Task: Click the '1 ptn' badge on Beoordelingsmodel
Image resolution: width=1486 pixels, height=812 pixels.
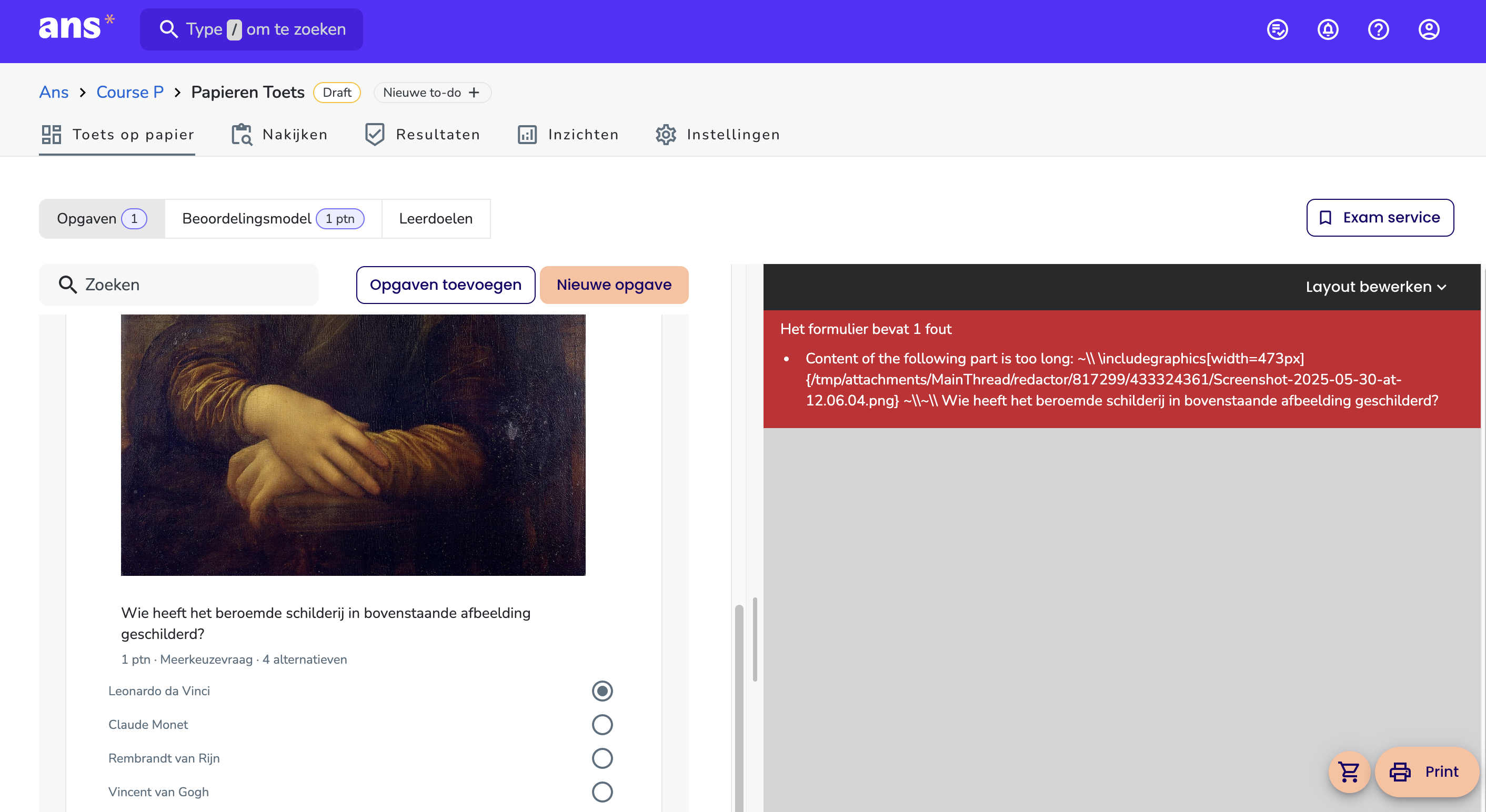Action: [340, 219]
